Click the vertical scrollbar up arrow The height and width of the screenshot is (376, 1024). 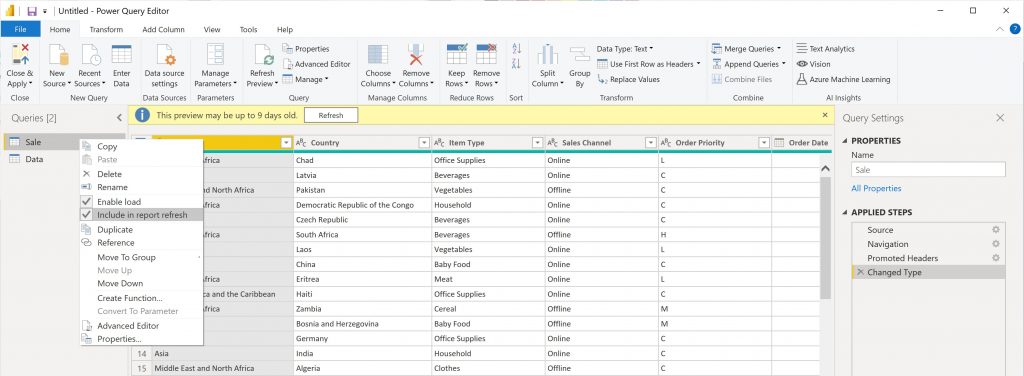(x=825, y=168)
